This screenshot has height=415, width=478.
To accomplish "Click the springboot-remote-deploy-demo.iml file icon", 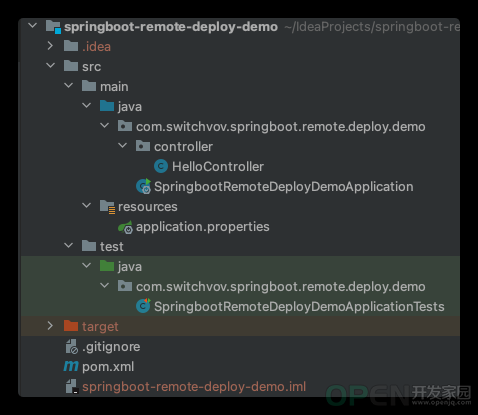I will point(72,387).
